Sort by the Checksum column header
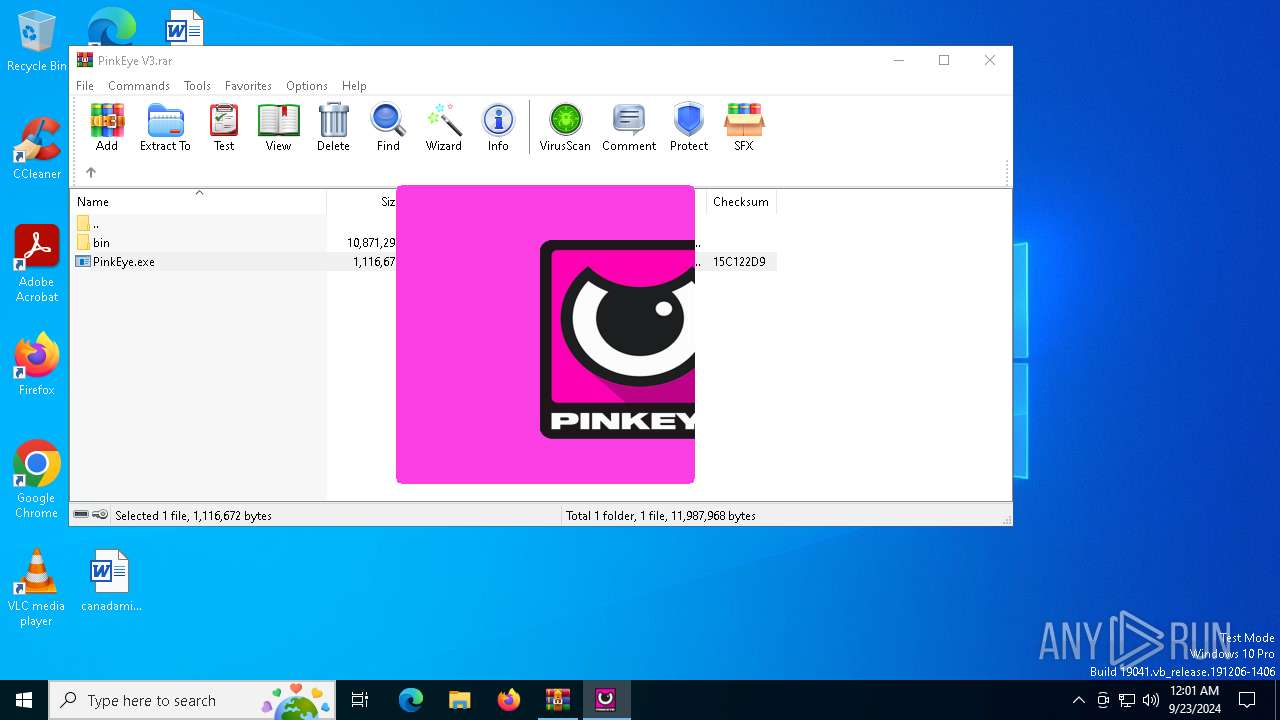 pos(741,202)
